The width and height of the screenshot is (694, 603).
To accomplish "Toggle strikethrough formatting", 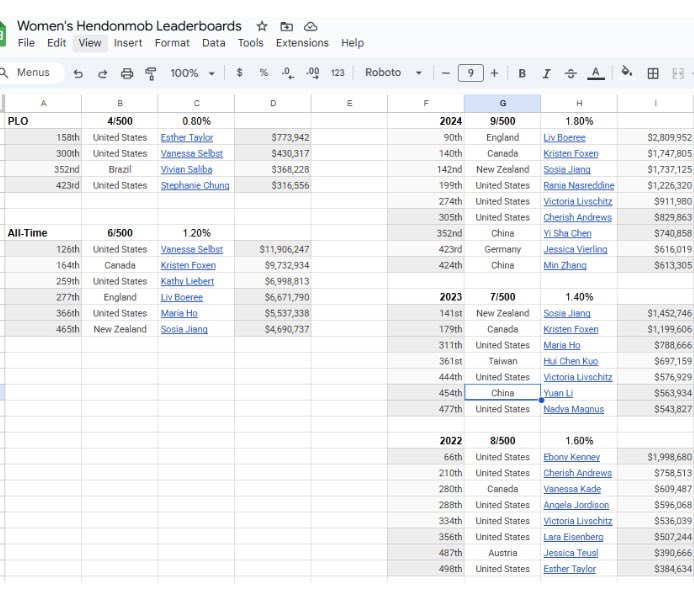I will coord(571,73).
